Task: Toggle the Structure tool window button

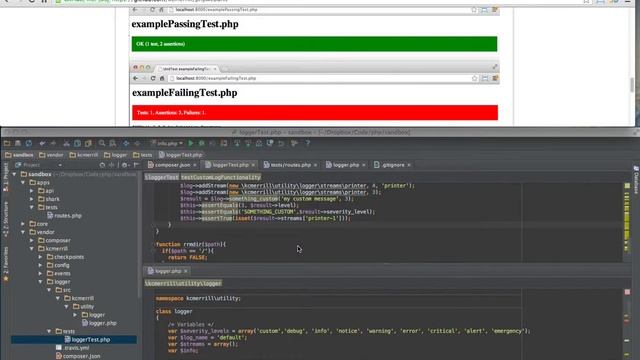Action: [5, 219]
